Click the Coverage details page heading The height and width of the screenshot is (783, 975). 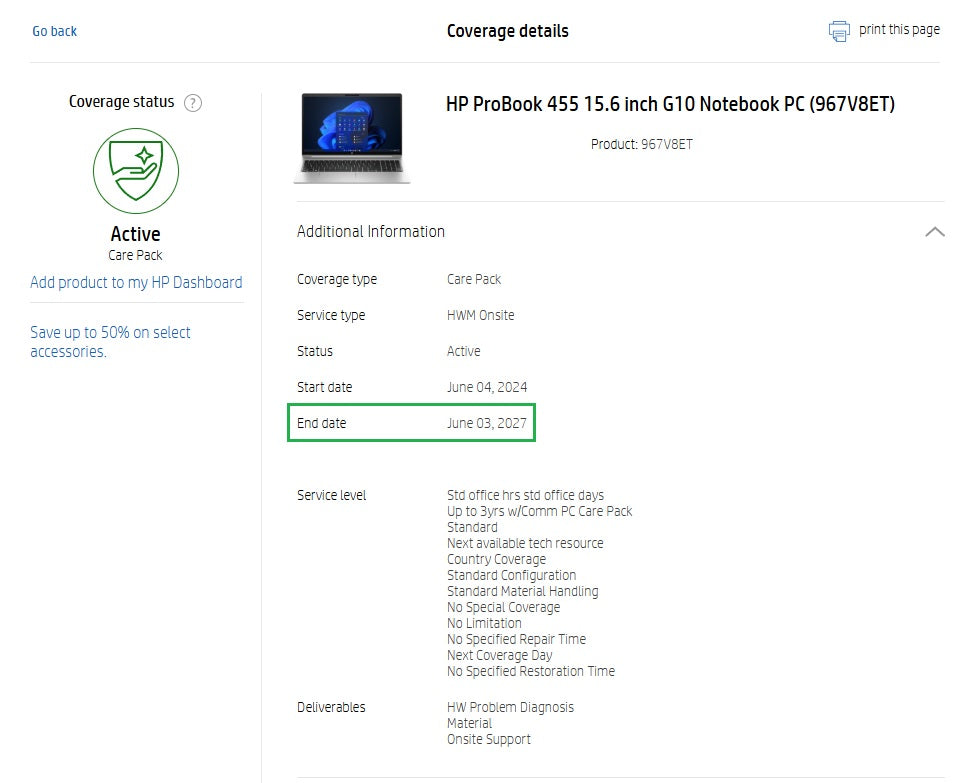click(507, 30)
